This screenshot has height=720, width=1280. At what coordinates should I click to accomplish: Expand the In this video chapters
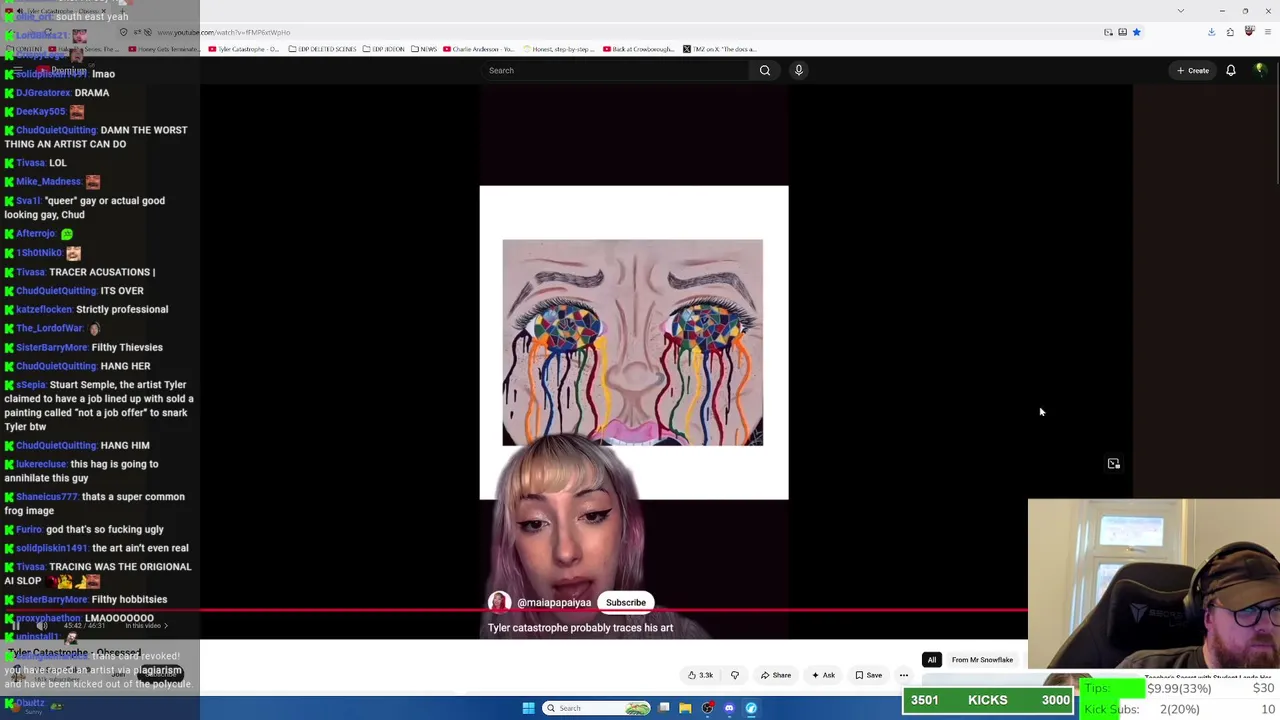(147, 626)
